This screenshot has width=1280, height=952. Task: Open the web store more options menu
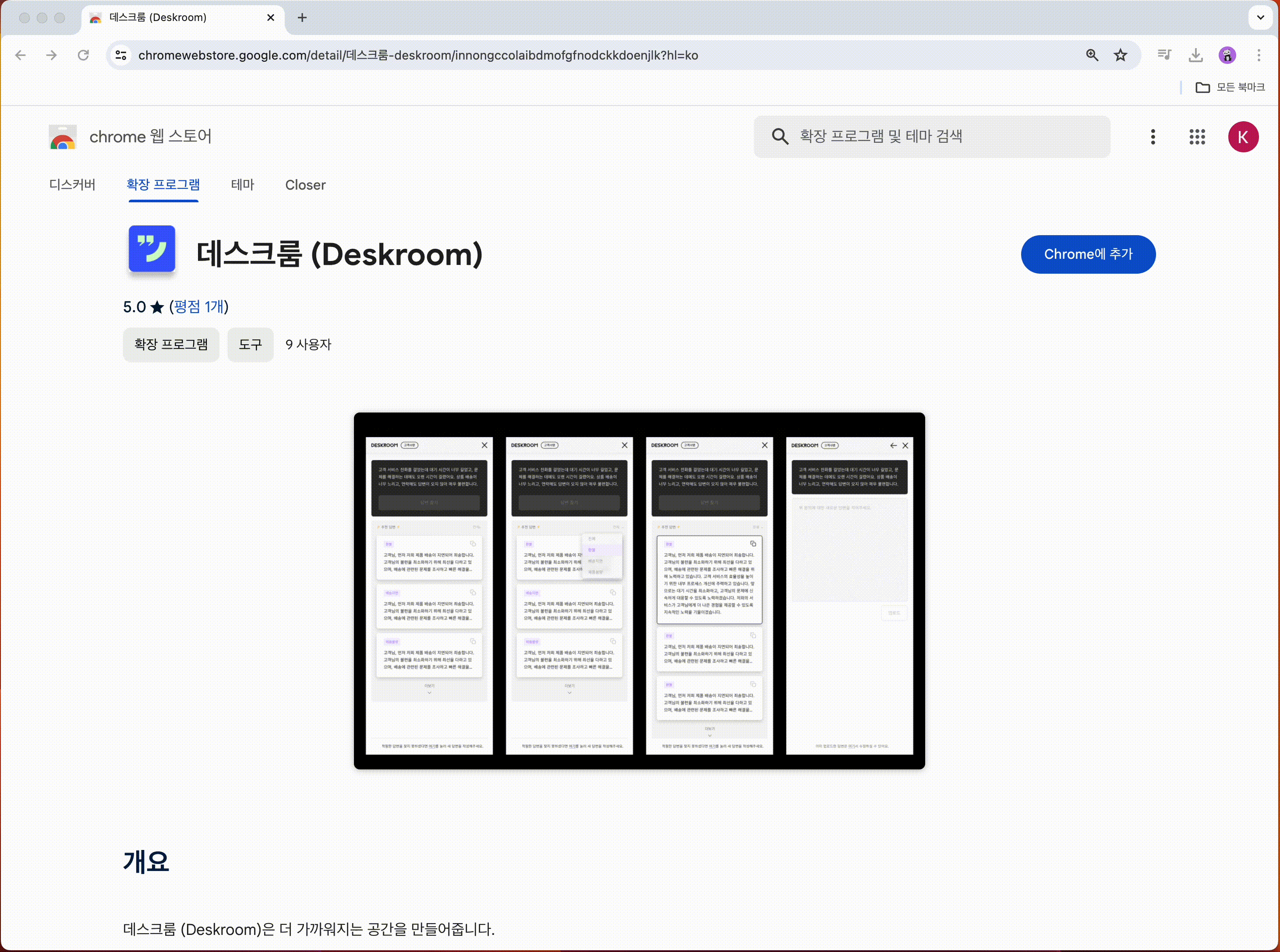pyautogui.click(x=1153, y=137)
